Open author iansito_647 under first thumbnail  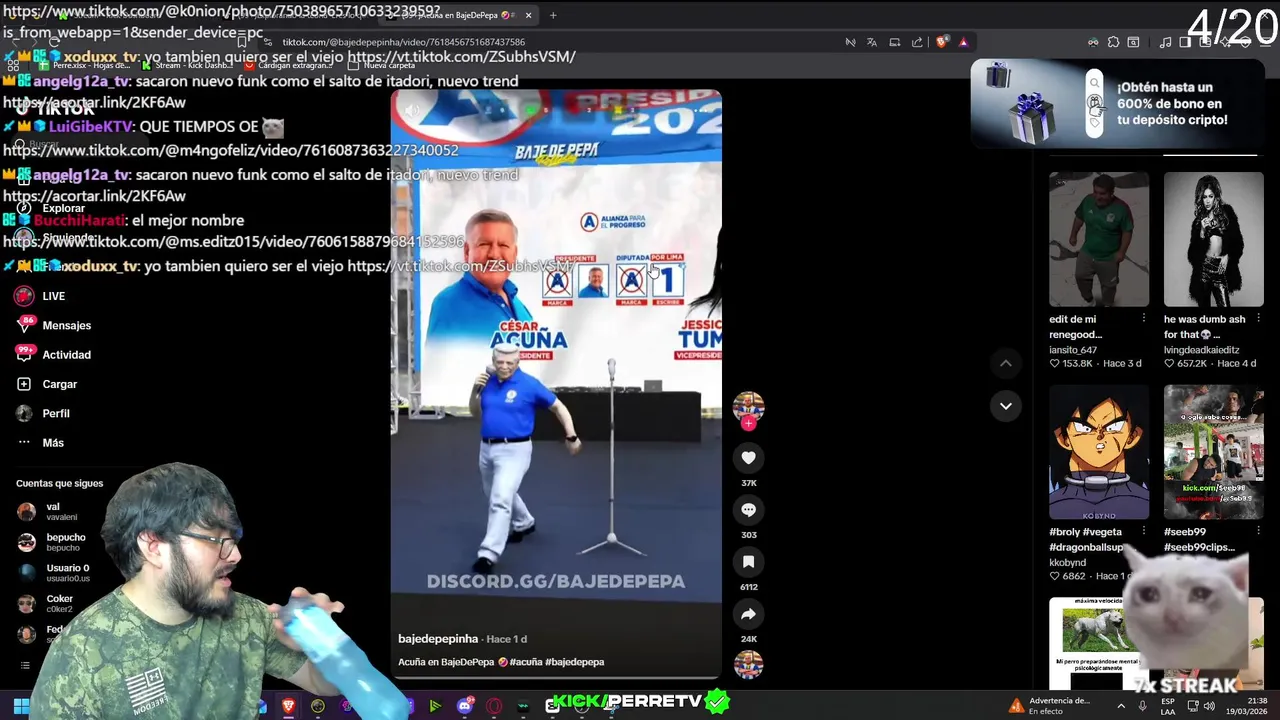click(x=1073, y=350)
